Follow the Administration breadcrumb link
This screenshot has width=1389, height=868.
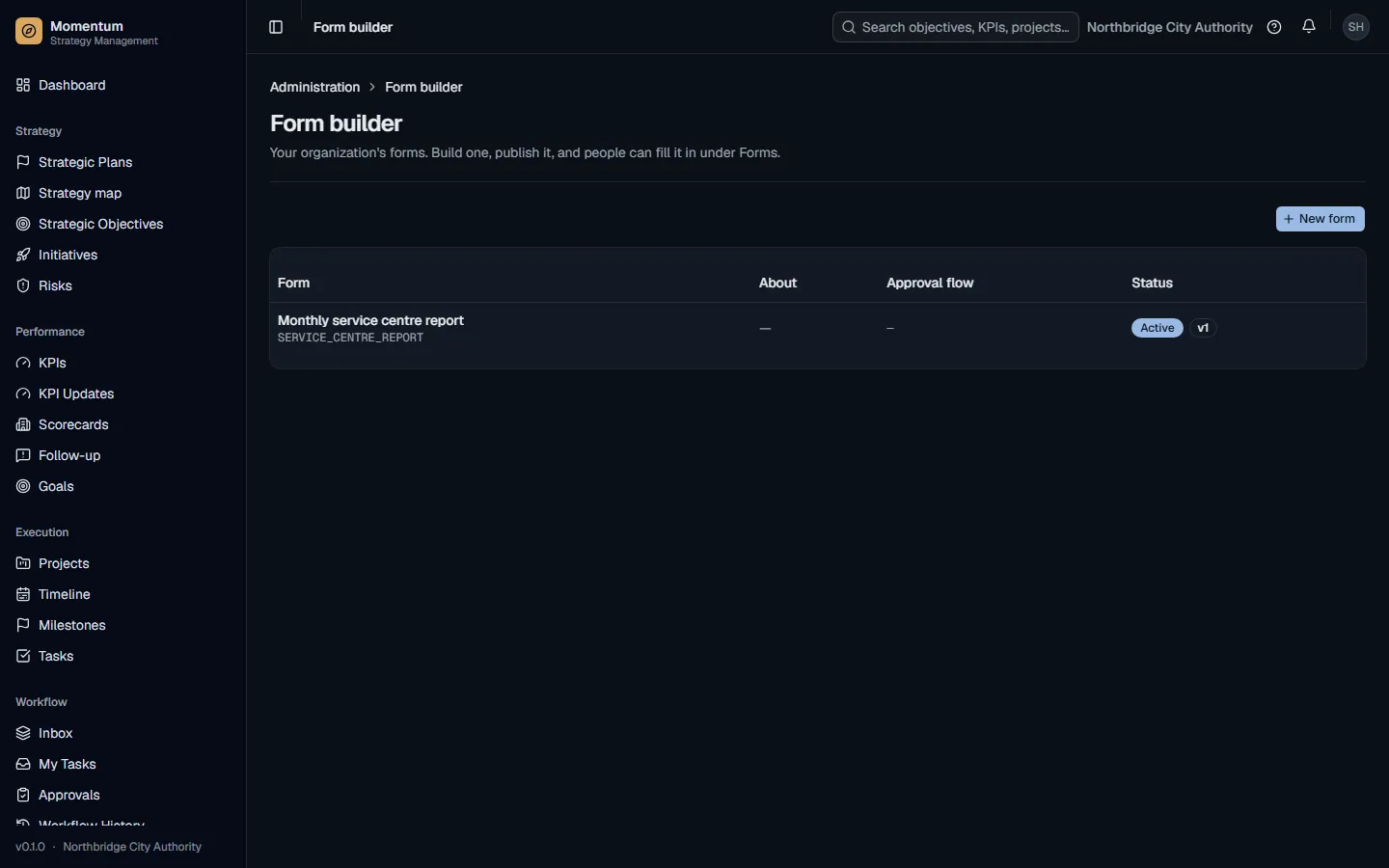(314, 87)
